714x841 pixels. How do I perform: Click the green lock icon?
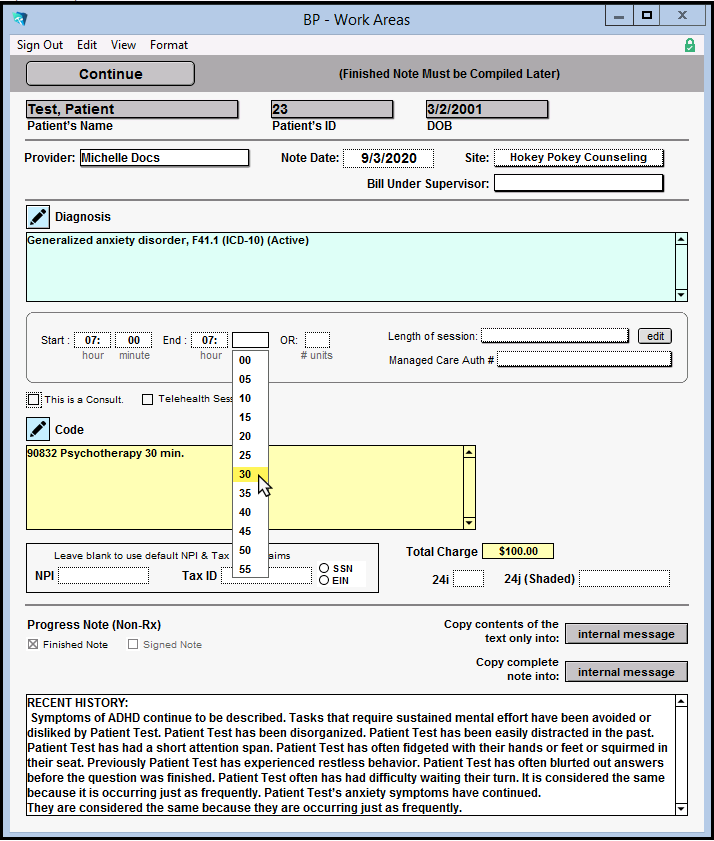(689, 45)
